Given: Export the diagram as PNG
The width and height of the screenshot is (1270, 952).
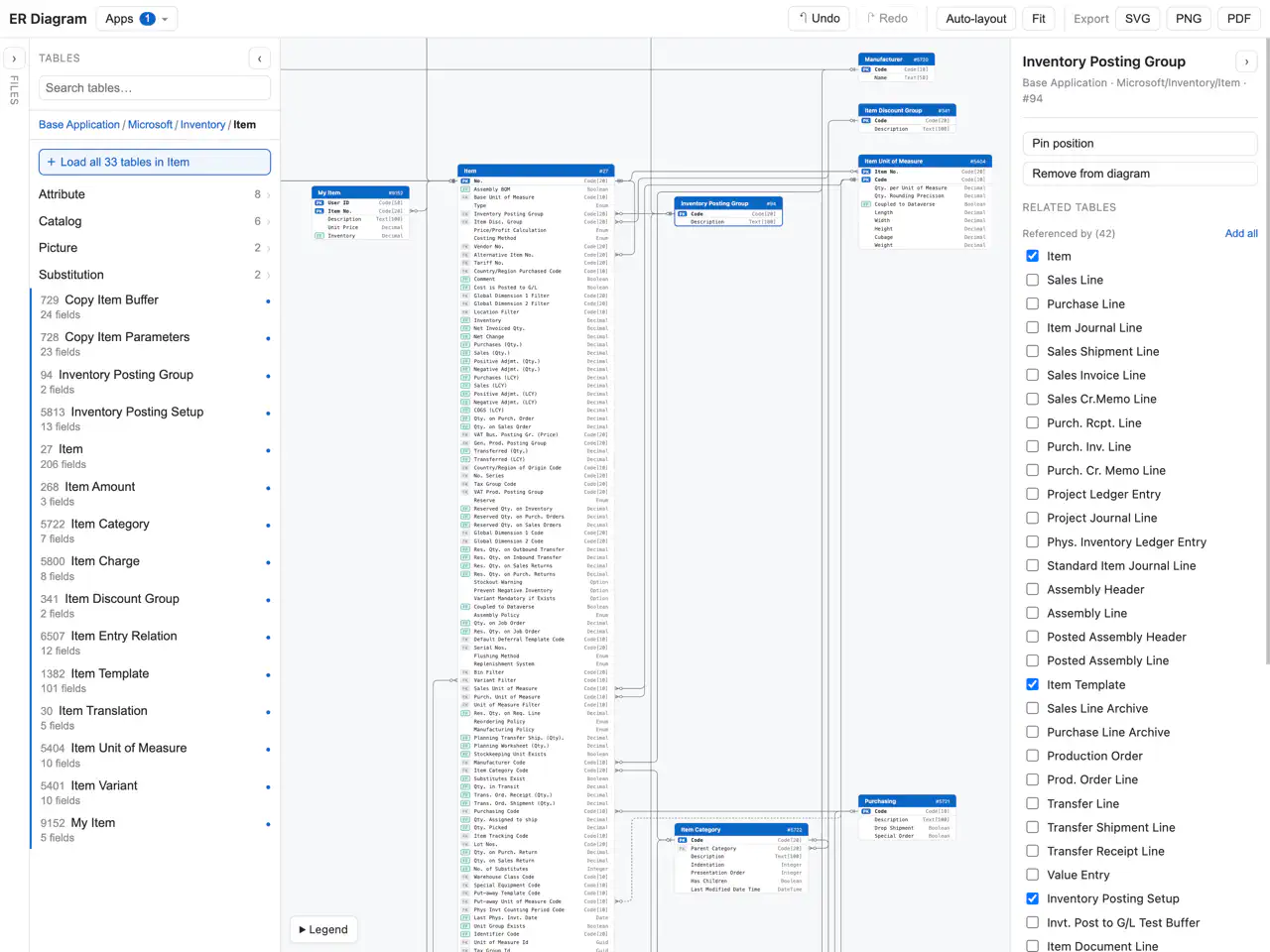Looking at the screenshot, I should (x=1188, y=18).
